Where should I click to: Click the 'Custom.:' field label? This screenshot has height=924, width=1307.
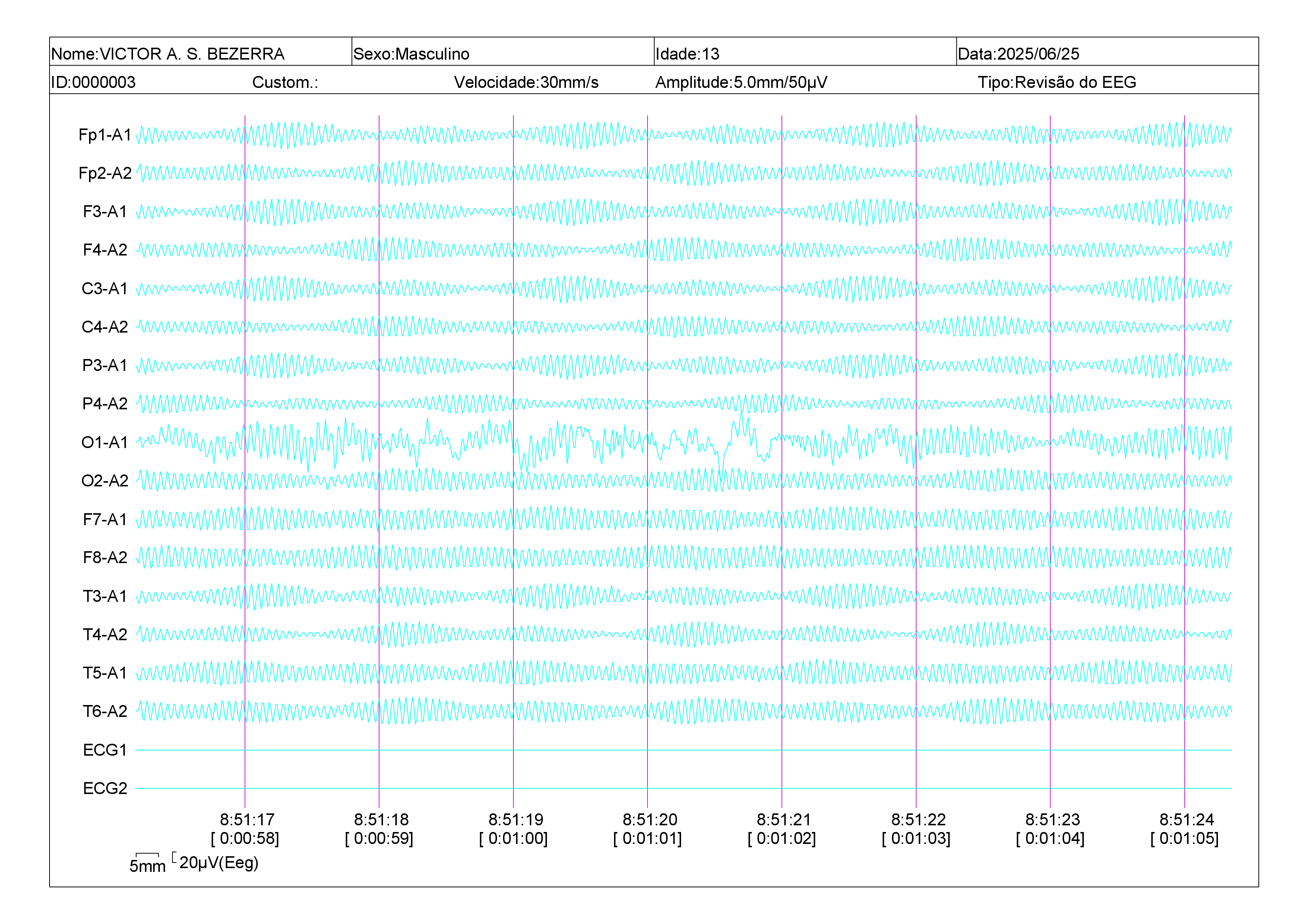[285, 83]
